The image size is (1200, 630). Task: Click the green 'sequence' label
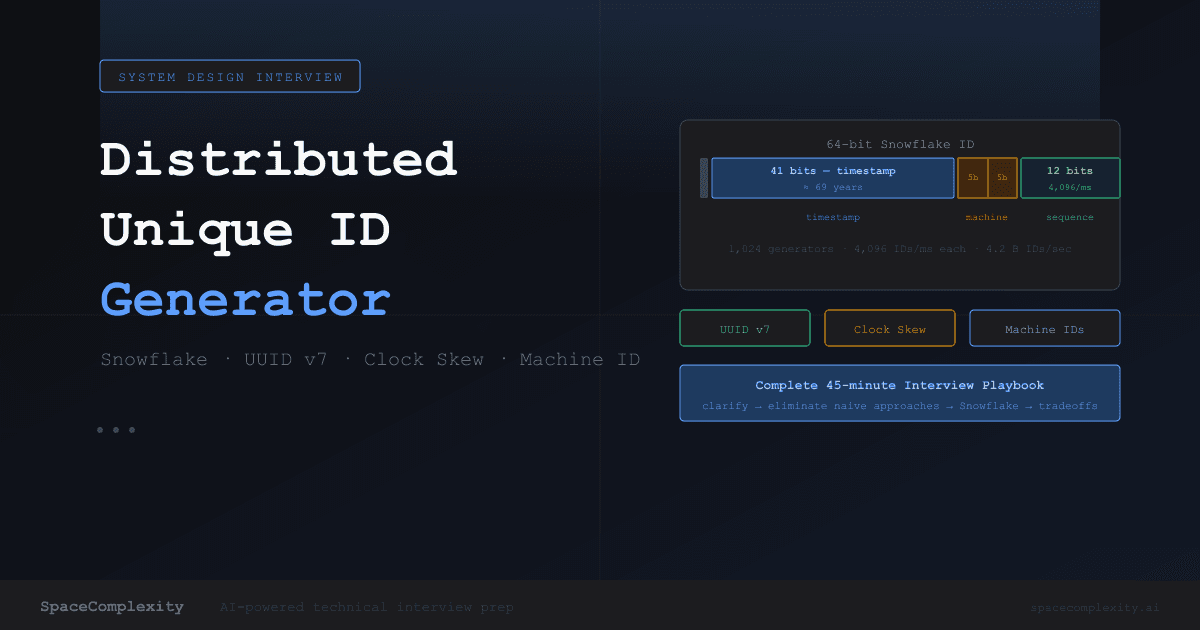pyautogui.click(x=1070, y=217)
